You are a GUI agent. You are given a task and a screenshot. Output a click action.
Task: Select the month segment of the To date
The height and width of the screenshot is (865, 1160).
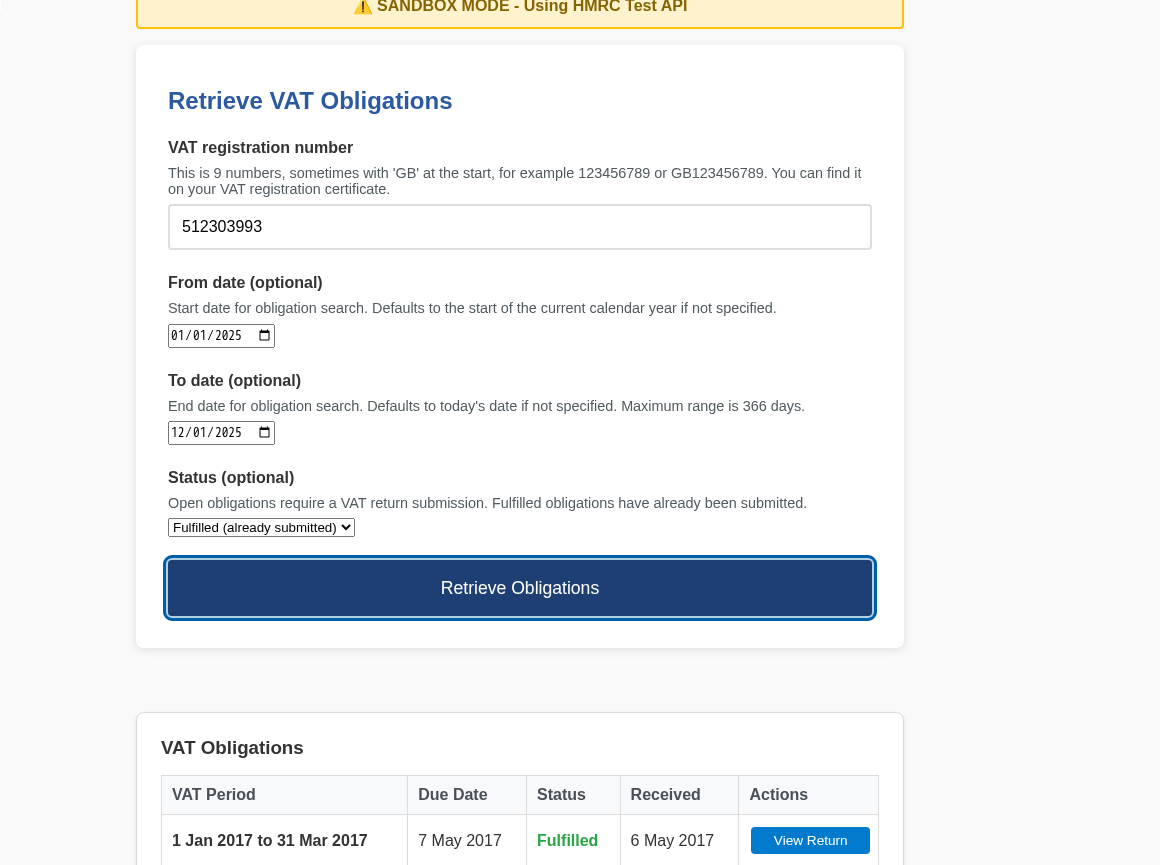[x=178, y=432]
